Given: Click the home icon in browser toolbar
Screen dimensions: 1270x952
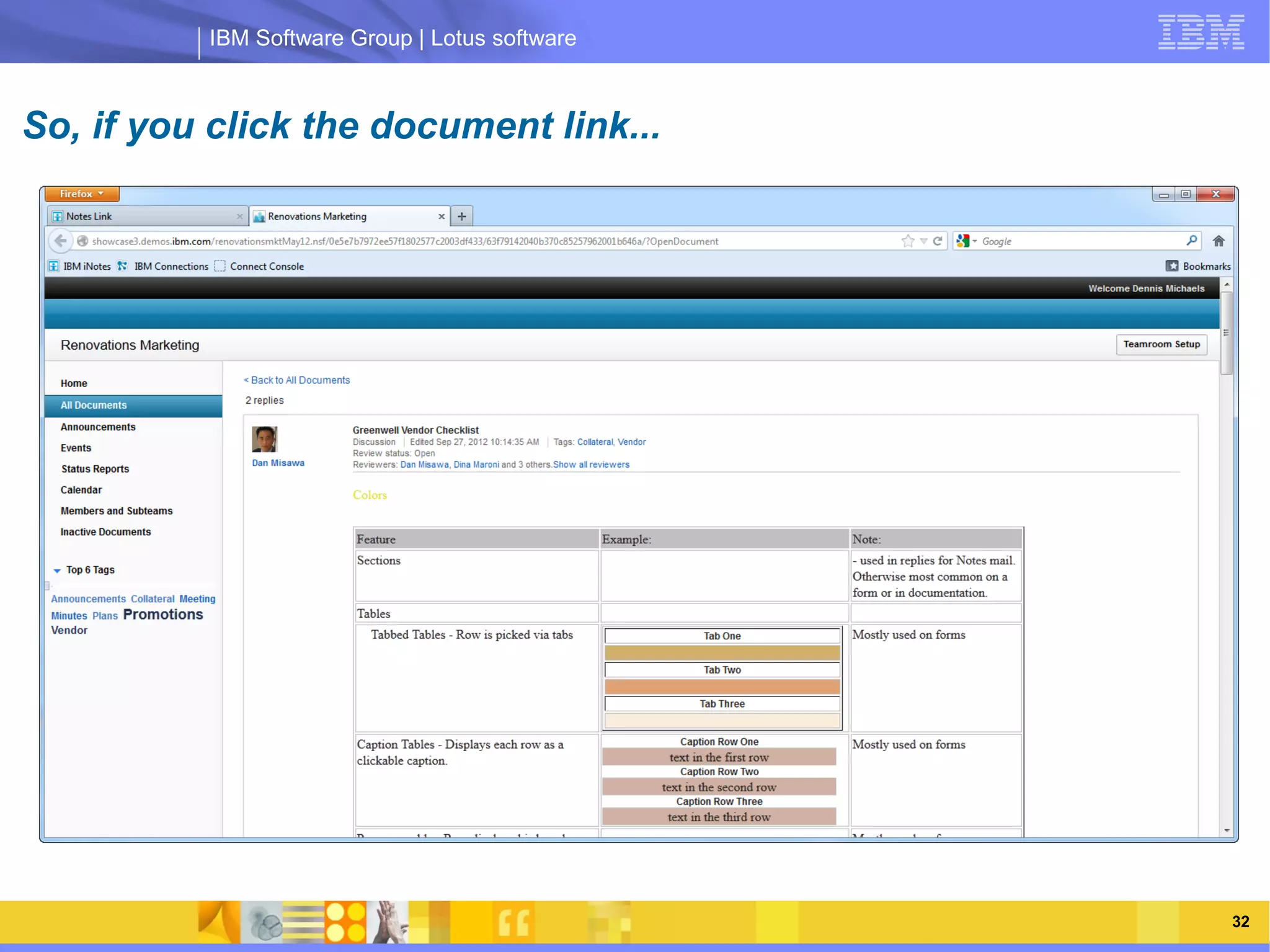Looking at the screenshot, I should point(1219,241).
